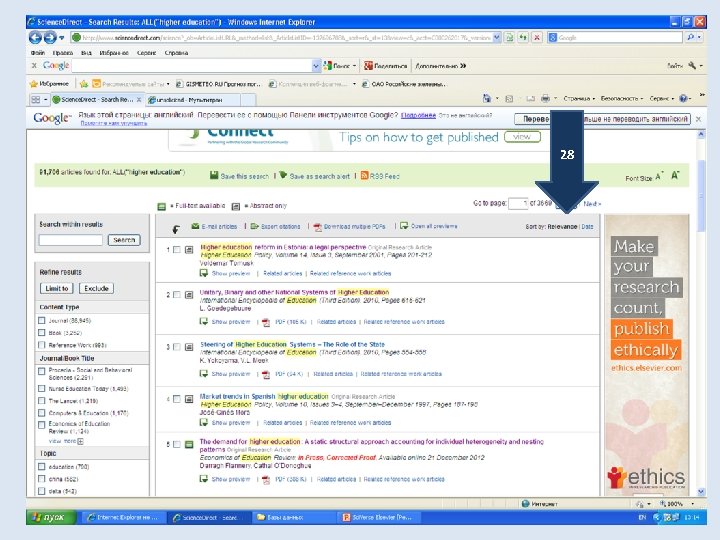The height and width of the screenshot is (540, 720).
Task: Select checkbox for result 1 article
Action: pos(177,250)
